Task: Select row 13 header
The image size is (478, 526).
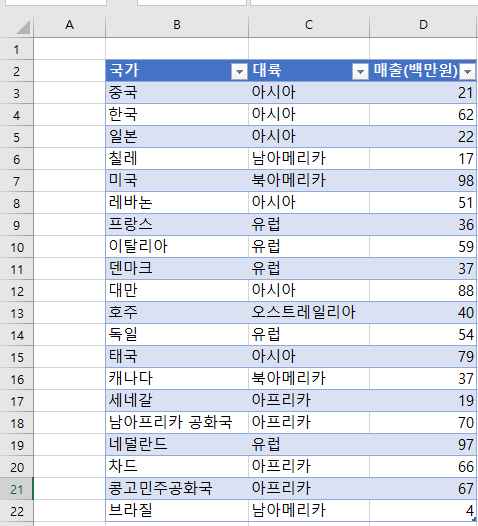Action: coord(16,313)
